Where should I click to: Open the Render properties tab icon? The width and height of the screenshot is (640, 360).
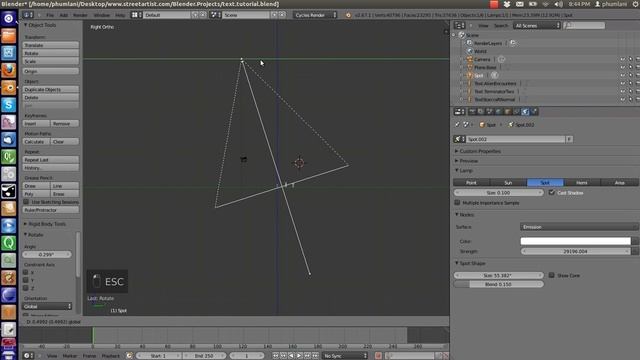[472, 111]
